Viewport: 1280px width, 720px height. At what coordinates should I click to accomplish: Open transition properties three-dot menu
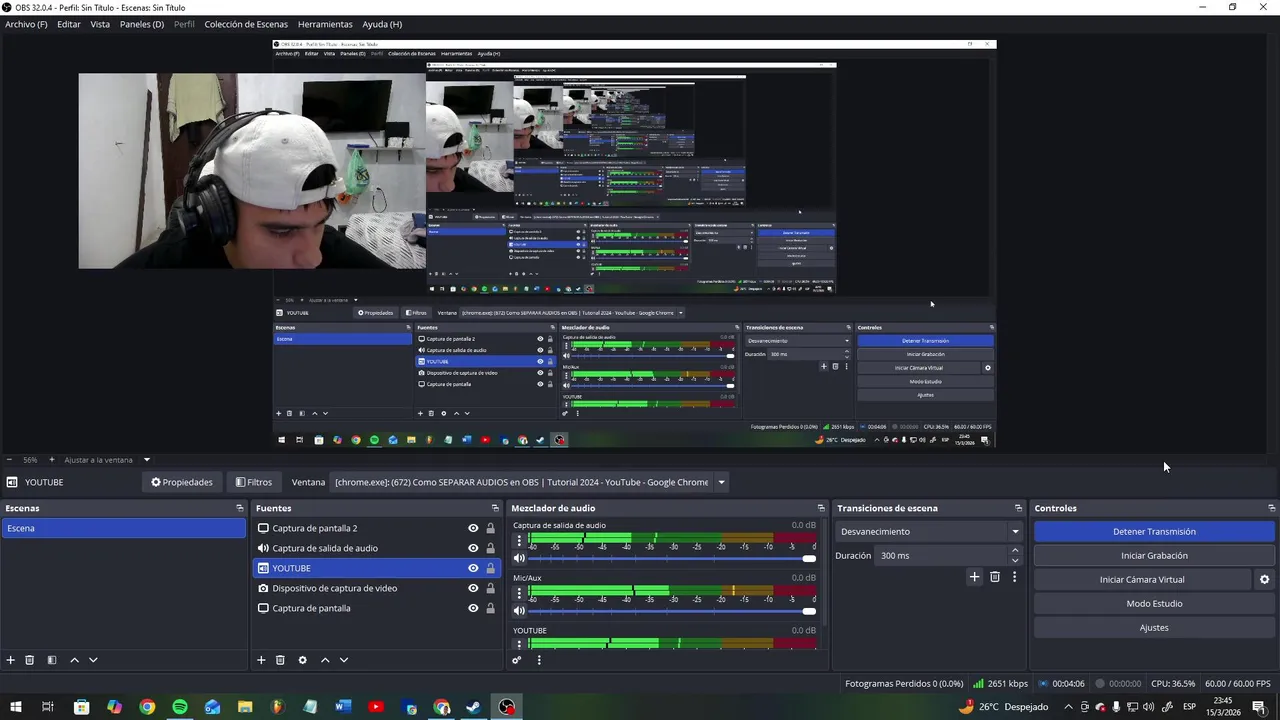[1014, 577]
